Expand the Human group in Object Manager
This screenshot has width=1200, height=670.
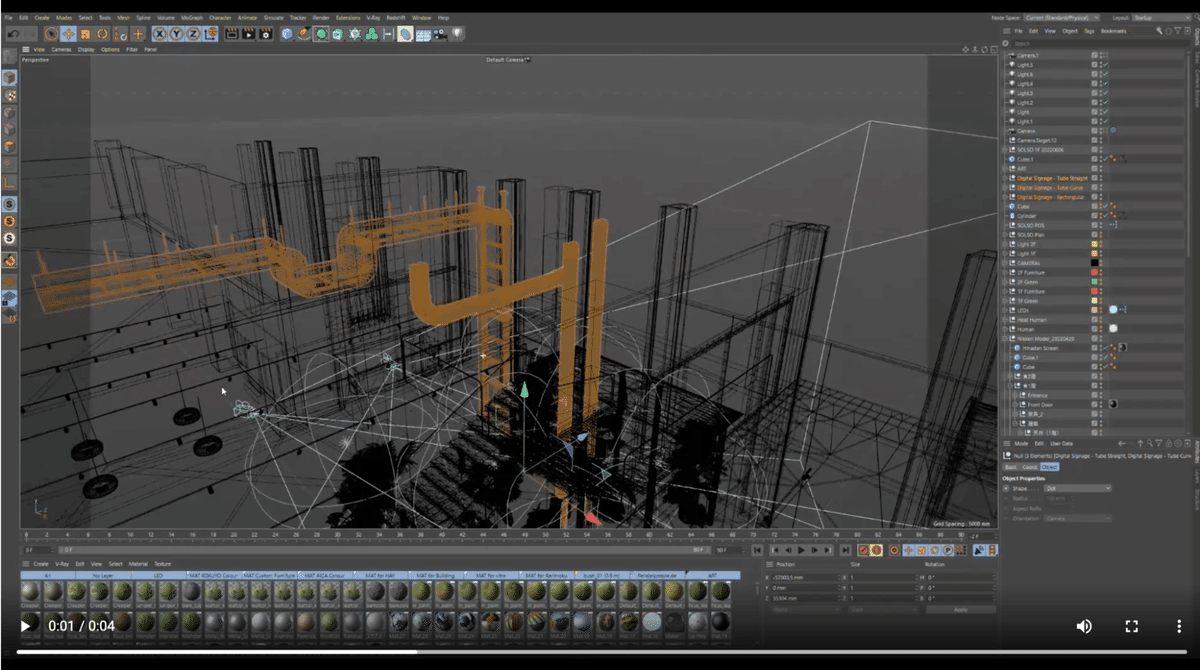pyautogui.click(x=1007, y=328)
